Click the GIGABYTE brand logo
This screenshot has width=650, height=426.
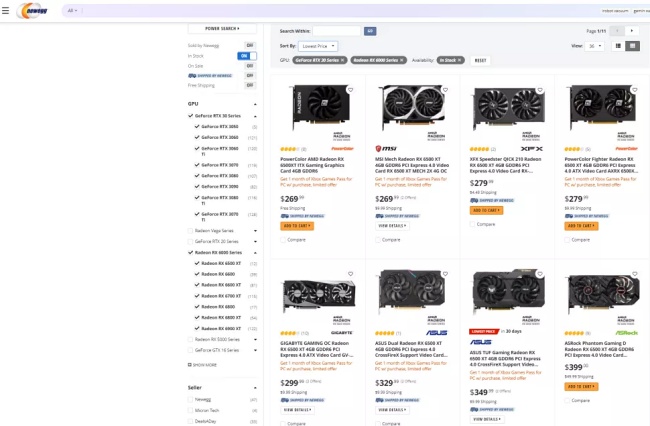click(x=342, y=333)
